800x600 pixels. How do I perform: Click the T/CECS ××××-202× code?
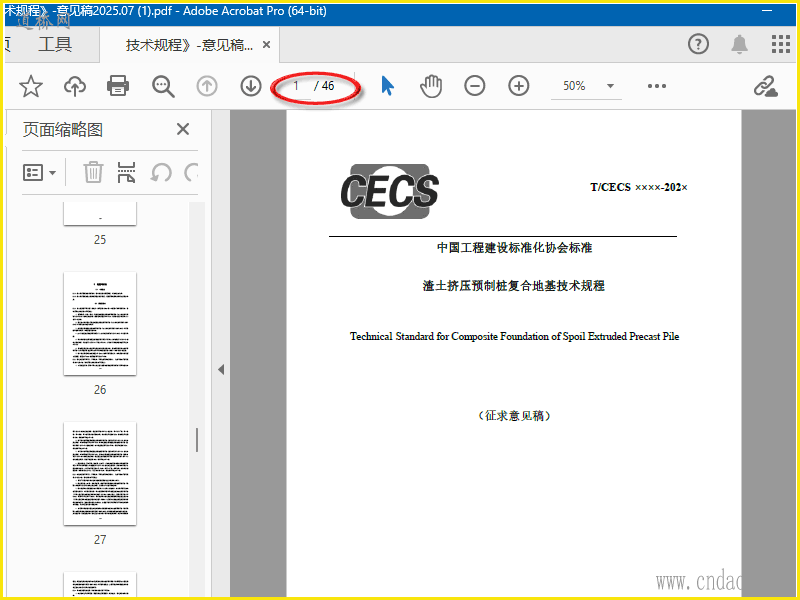[x=639, y=187]
